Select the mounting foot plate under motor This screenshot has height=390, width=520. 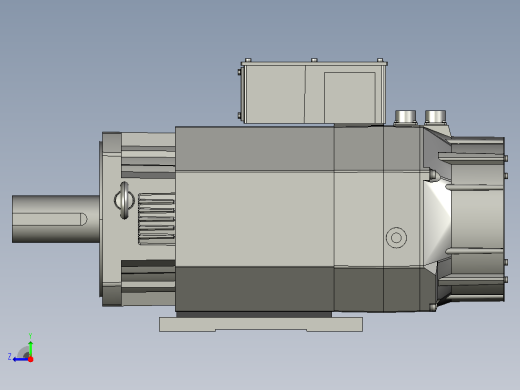(261, 324)
